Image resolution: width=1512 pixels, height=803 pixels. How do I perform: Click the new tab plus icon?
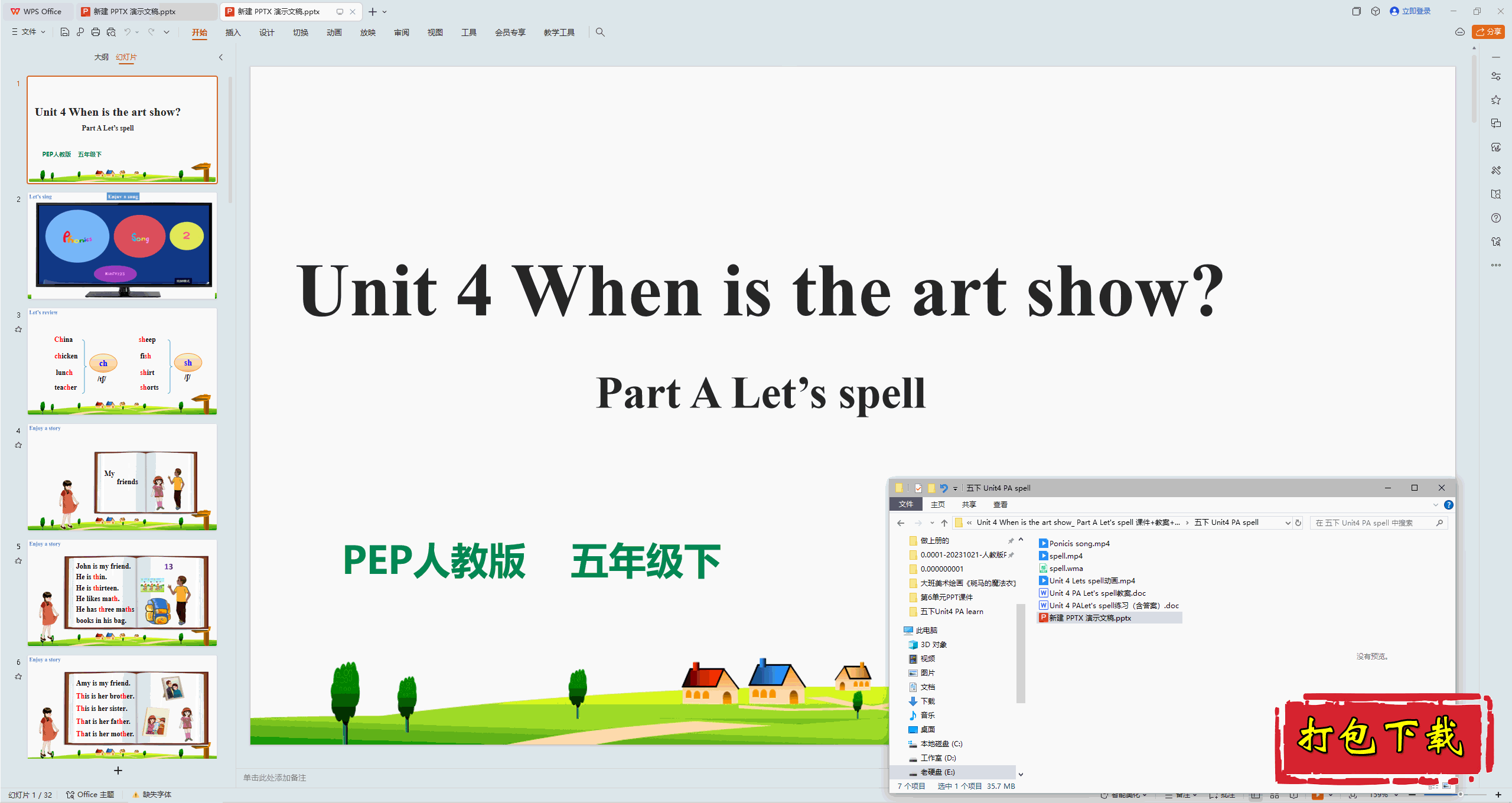click(x=373, y=12)
